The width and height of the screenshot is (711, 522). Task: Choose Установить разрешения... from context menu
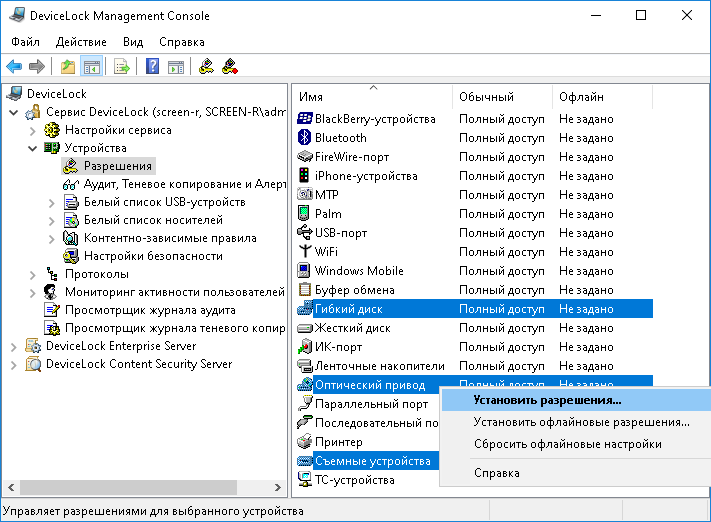547,399
